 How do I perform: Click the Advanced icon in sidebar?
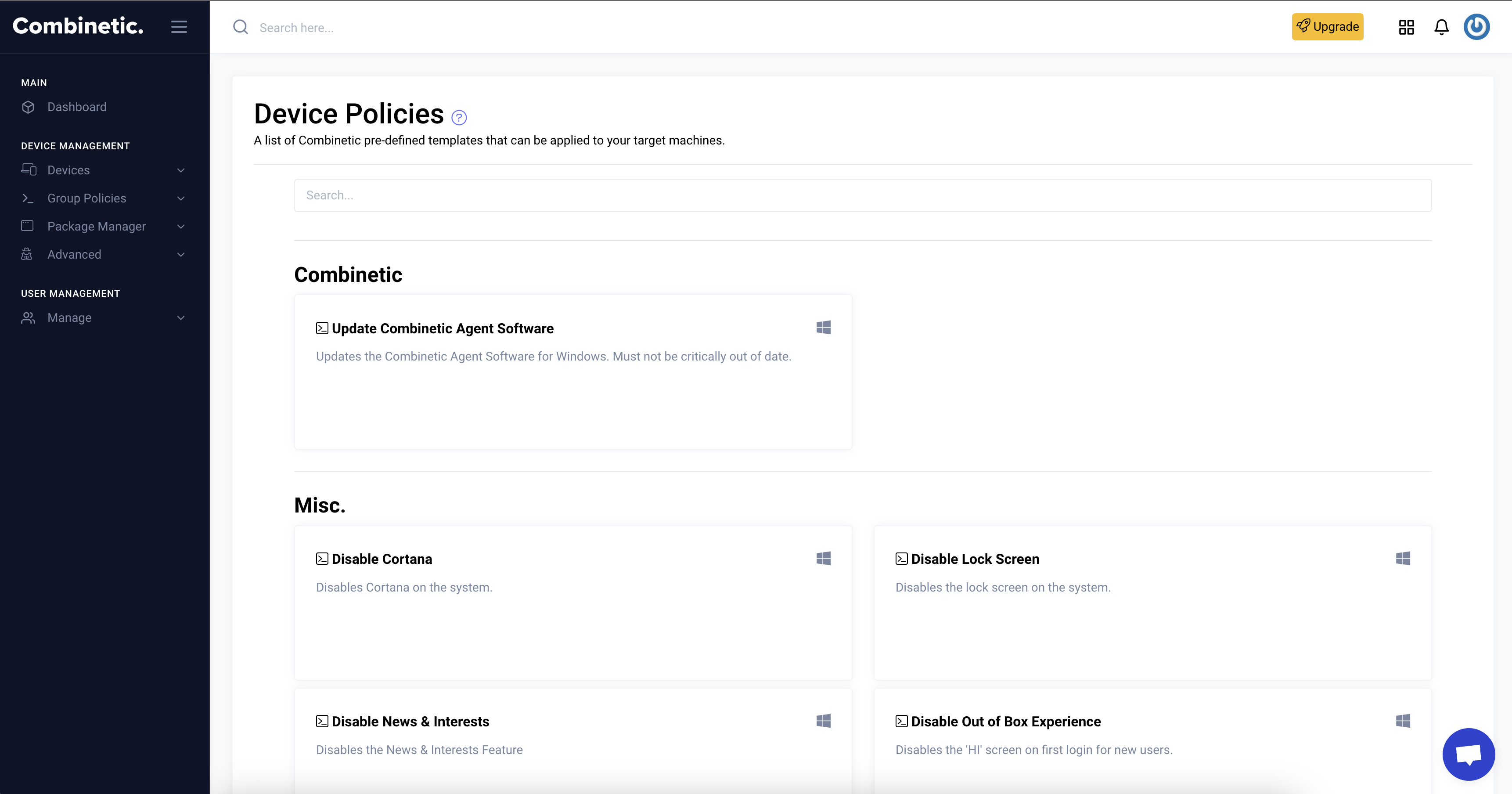click(27, 254)
